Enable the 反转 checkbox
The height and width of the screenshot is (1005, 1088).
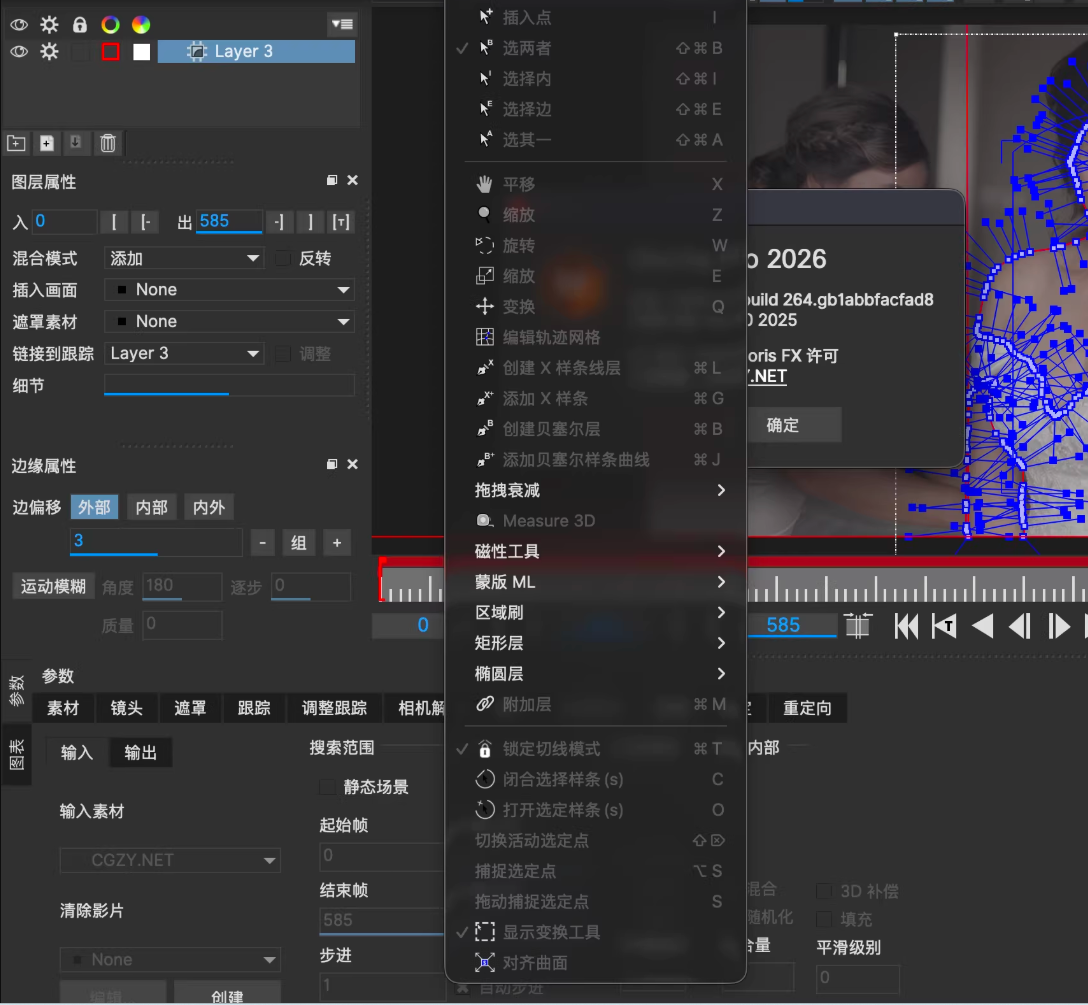point(283,258)
